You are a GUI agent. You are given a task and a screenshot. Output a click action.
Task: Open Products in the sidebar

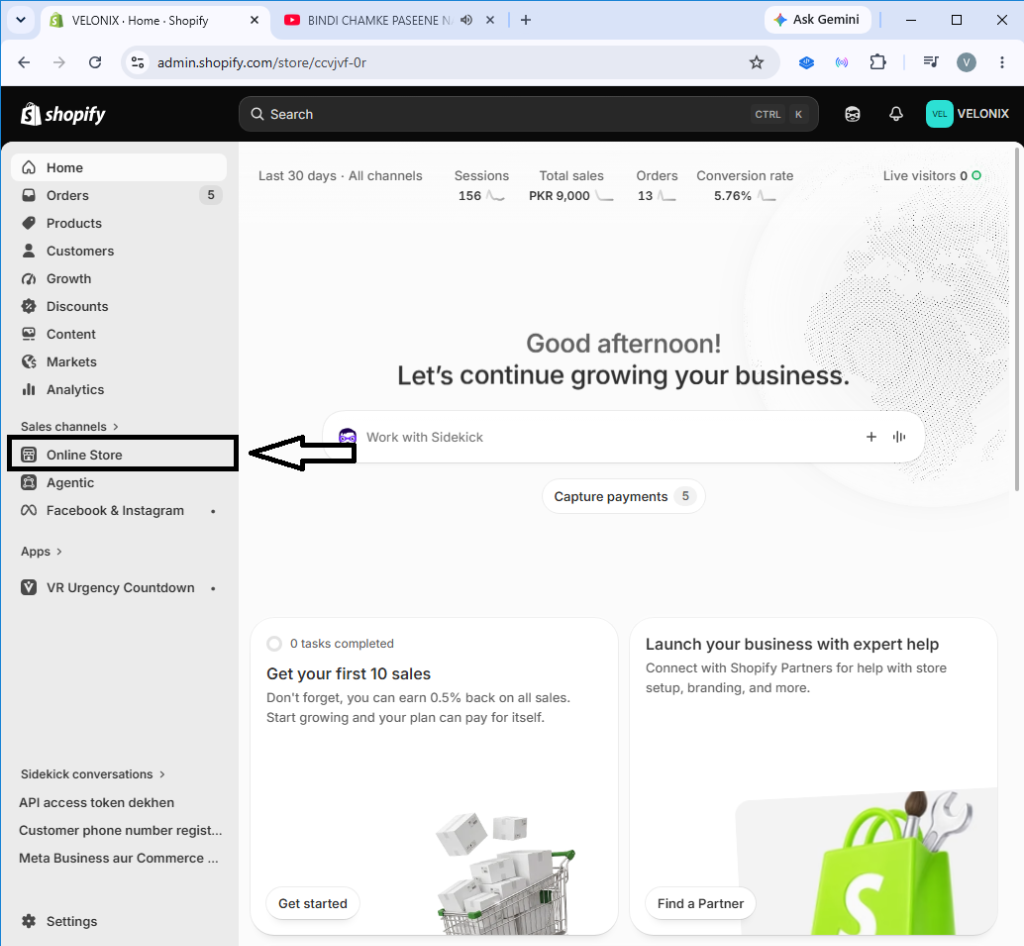pos(119,223)
